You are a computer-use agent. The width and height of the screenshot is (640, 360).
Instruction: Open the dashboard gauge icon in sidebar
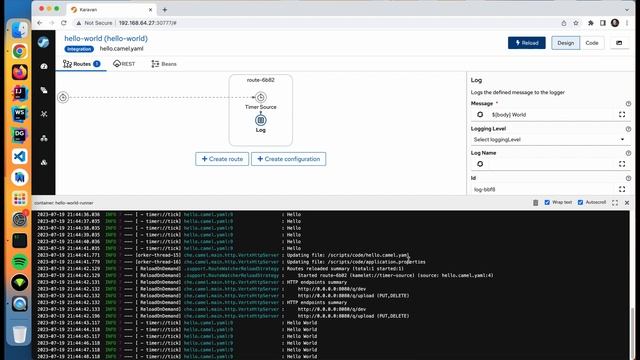click(44, 66)
